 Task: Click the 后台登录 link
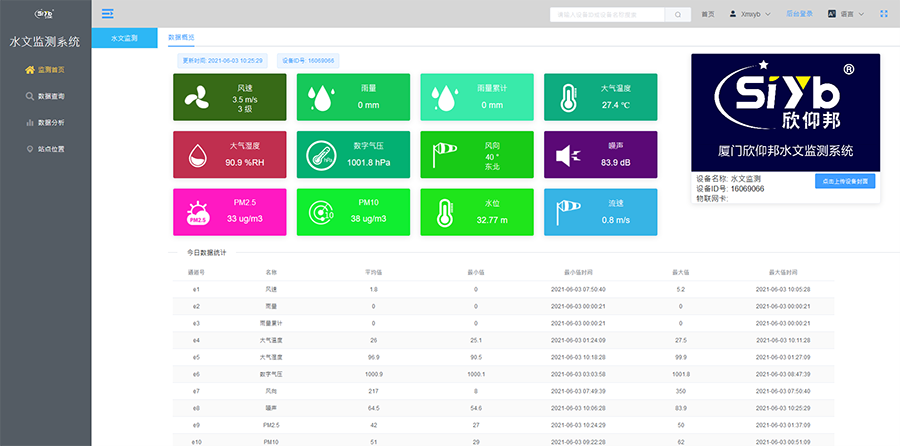[800, 14]
